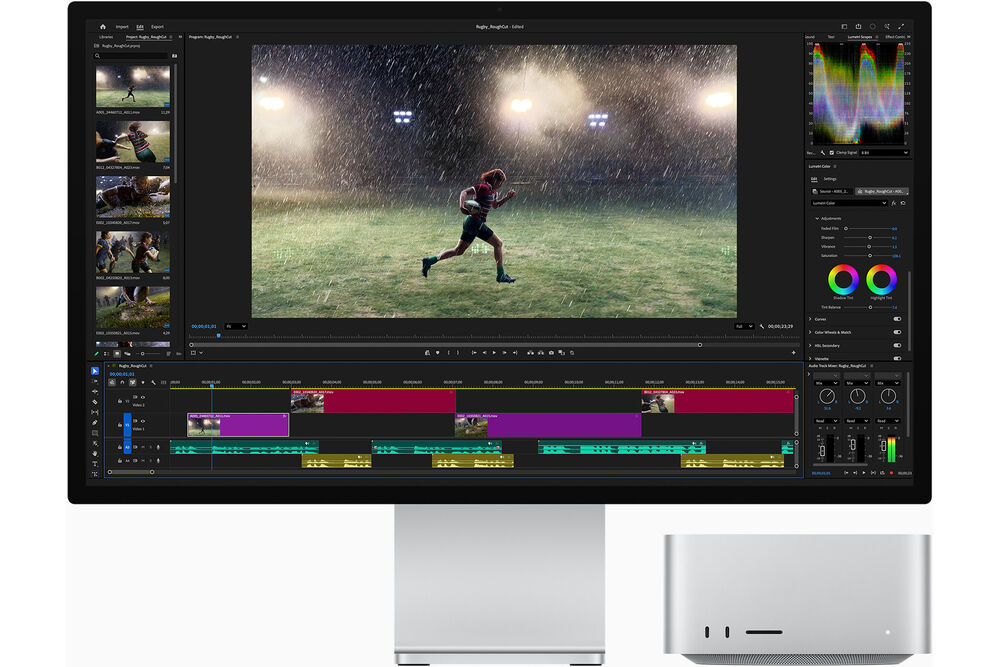Screen dimensions: 1000x667
Task: Open the search icon in Project panel
Action: (x=98, y=56)
